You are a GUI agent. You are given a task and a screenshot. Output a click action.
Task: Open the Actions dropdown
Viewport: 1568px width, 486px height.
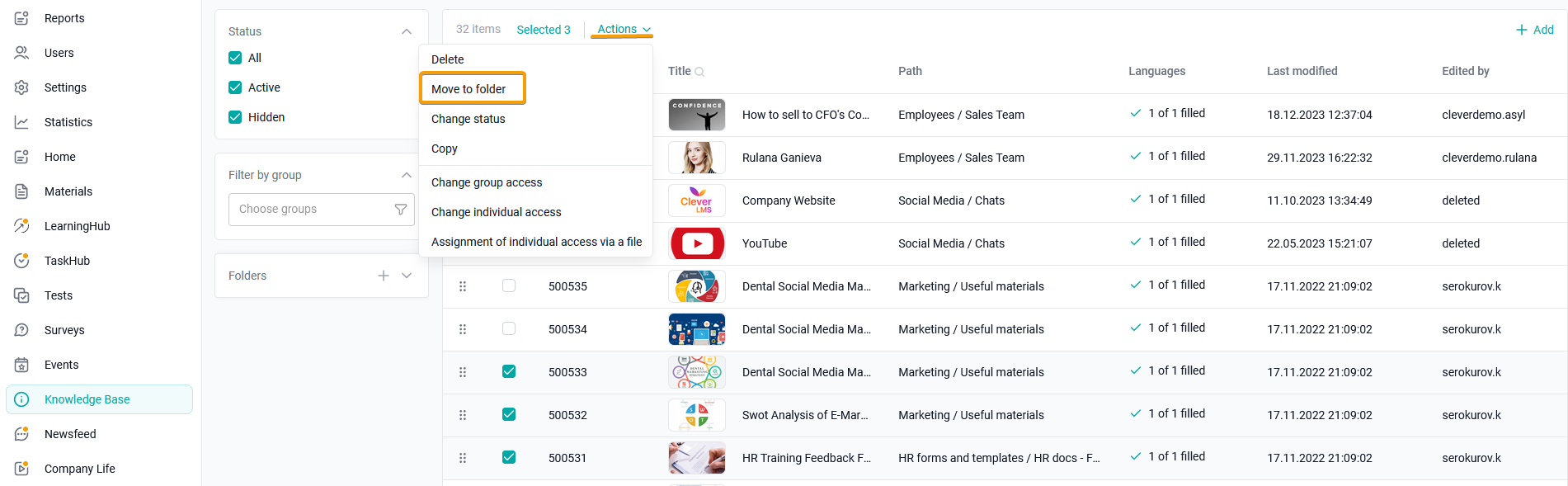pyautogui.click(x=624, y=30)
